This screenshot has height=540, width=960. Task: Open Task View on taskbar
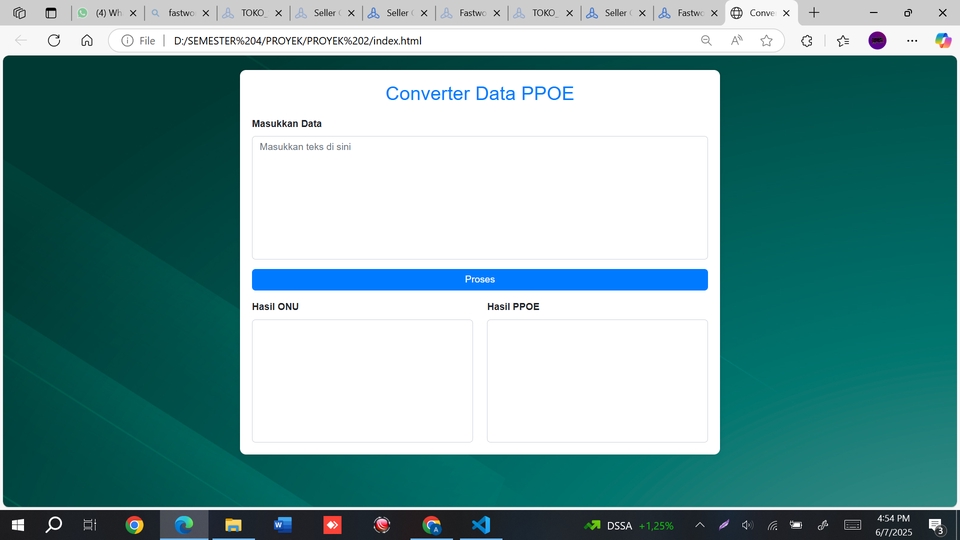click(x=89, y=525)
